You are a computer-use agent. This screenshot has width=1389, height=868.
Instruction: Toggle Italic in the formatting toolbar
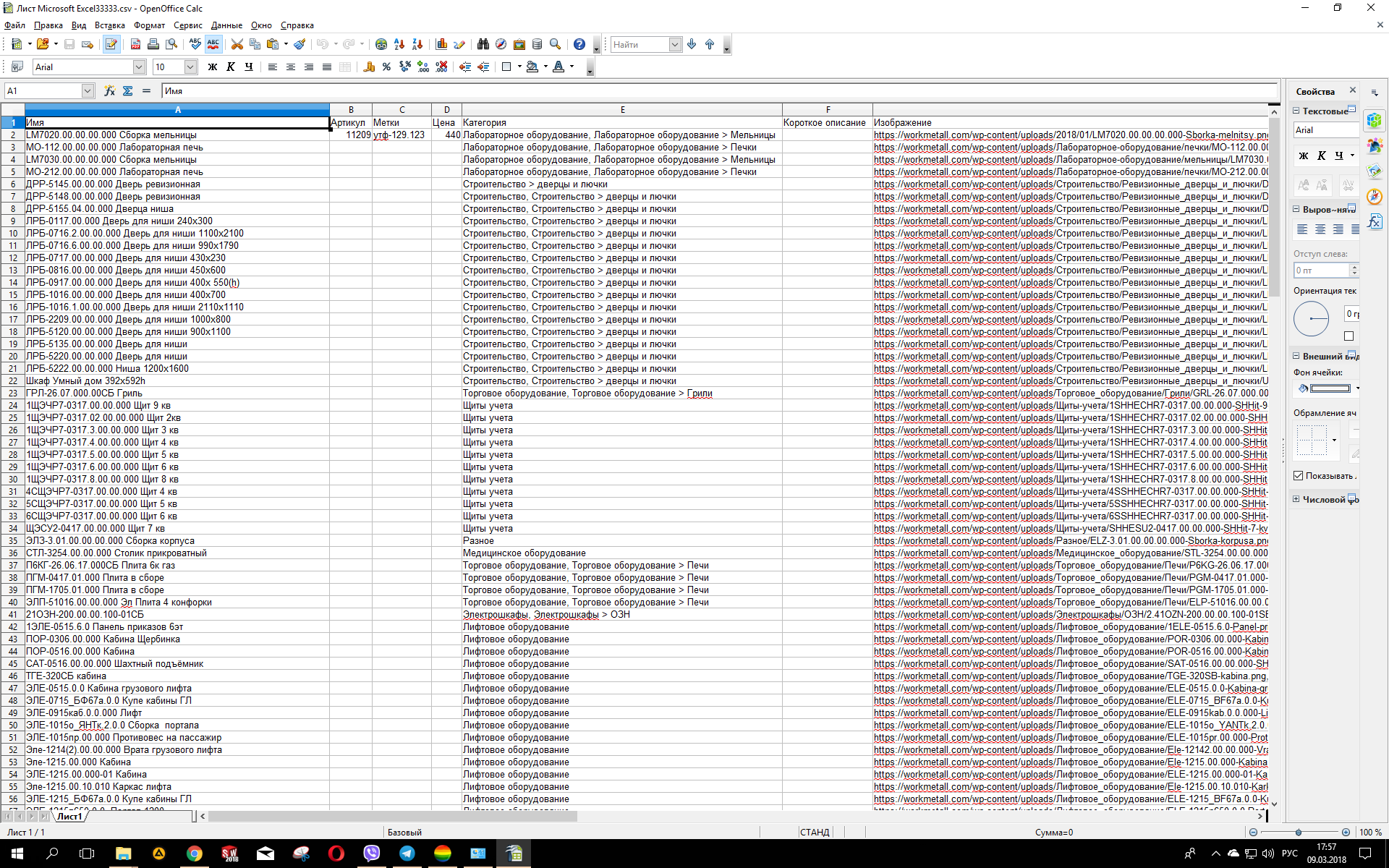[x=231, y=67]
